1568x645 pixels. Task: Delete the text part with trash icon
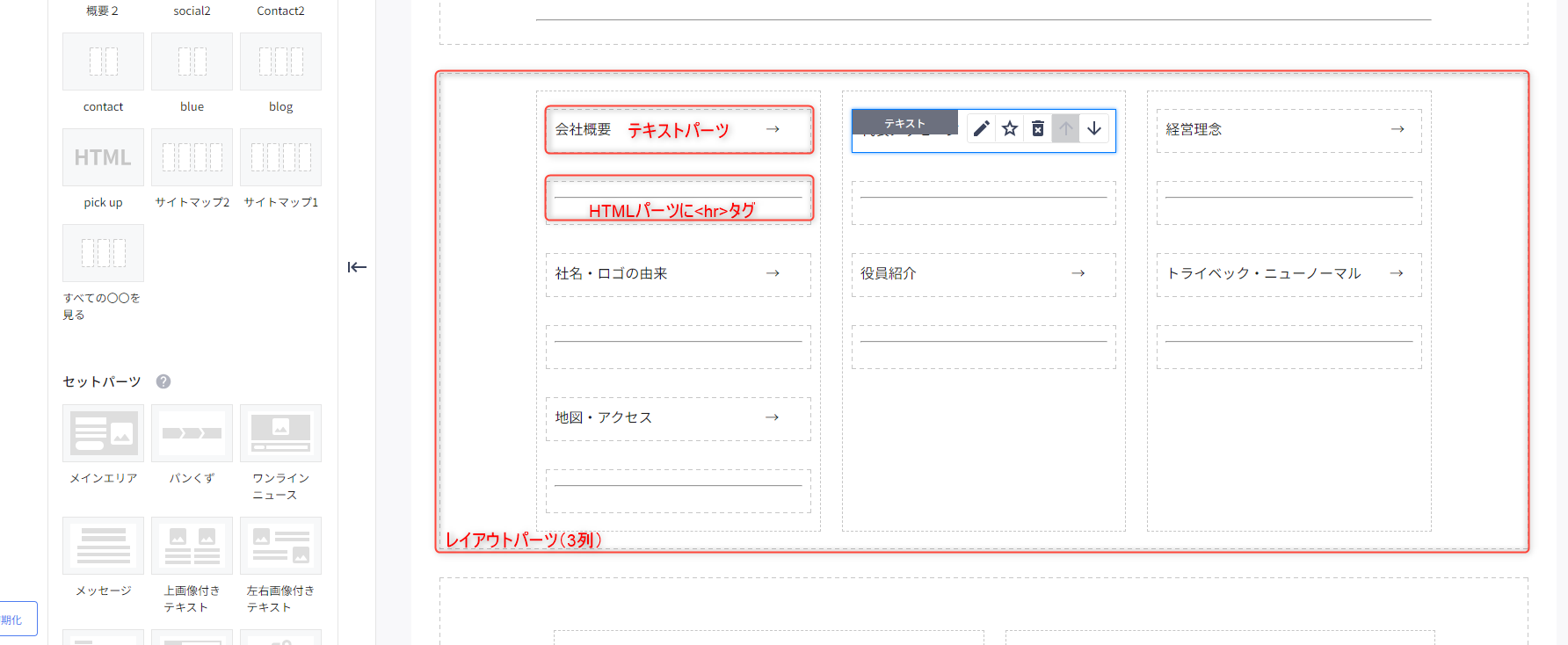pos(1038,129)
